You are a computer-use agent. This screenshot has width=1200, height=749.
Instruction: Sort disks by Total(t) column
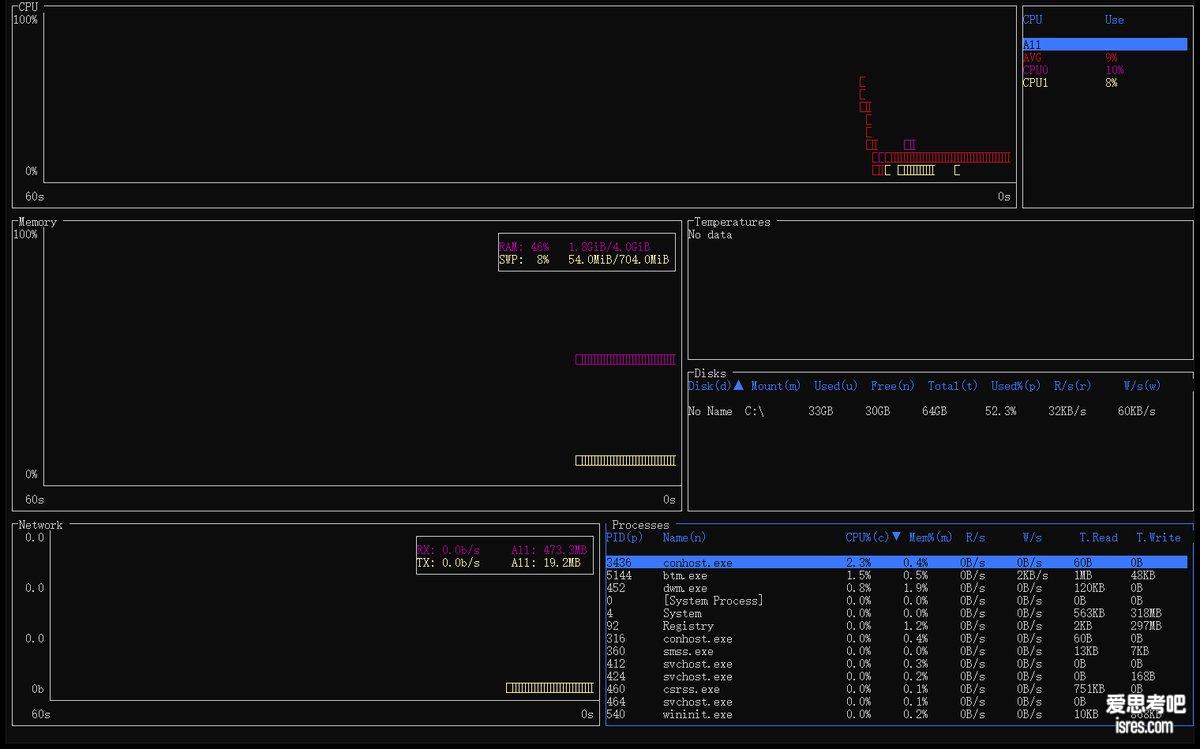click(953, 386)
